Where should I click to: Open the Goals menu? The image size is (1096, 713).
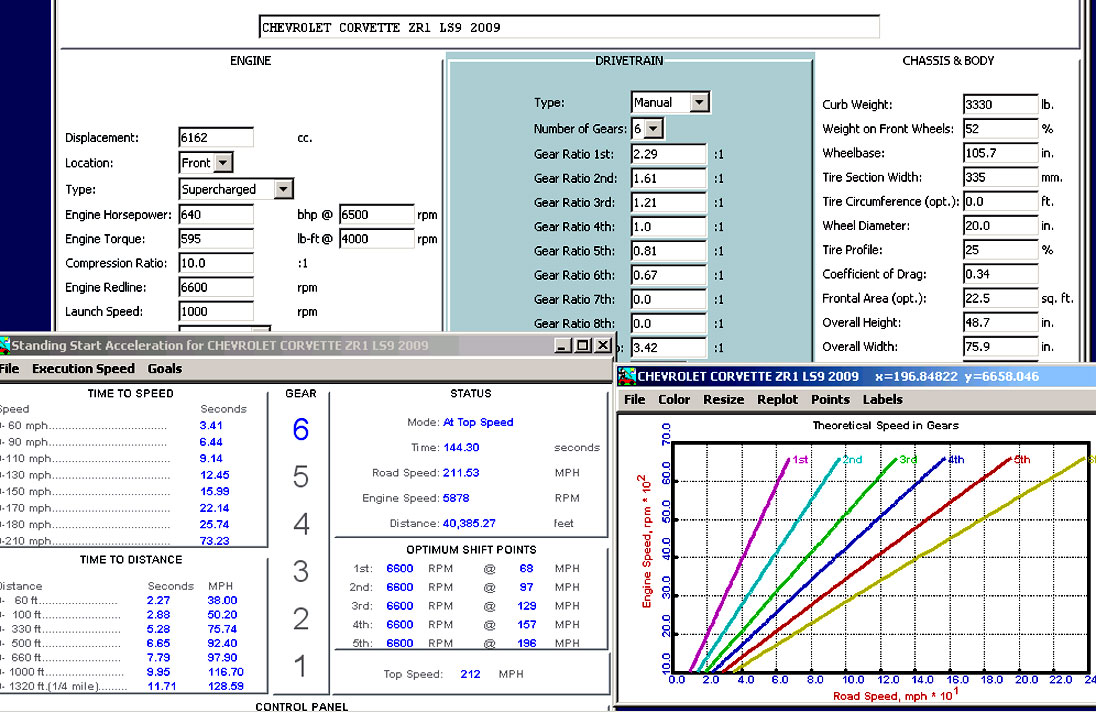pos(165,368)
